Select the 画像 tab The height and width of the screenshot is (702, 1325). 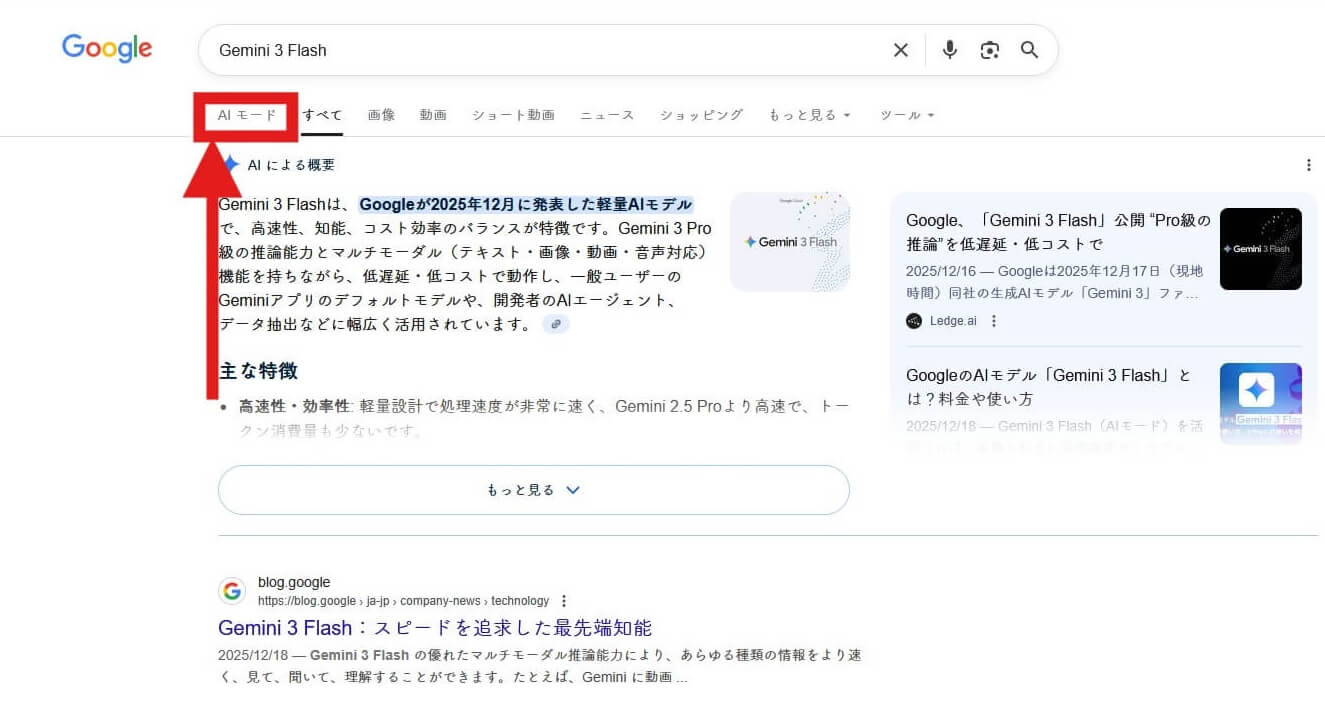point(381,115)
